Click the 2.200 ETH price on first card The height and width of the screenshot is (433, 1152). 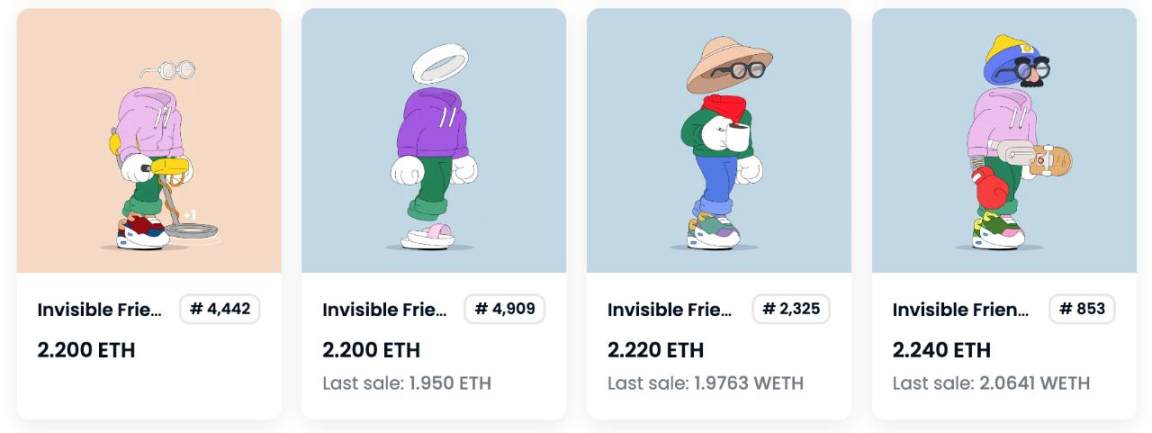86,350
